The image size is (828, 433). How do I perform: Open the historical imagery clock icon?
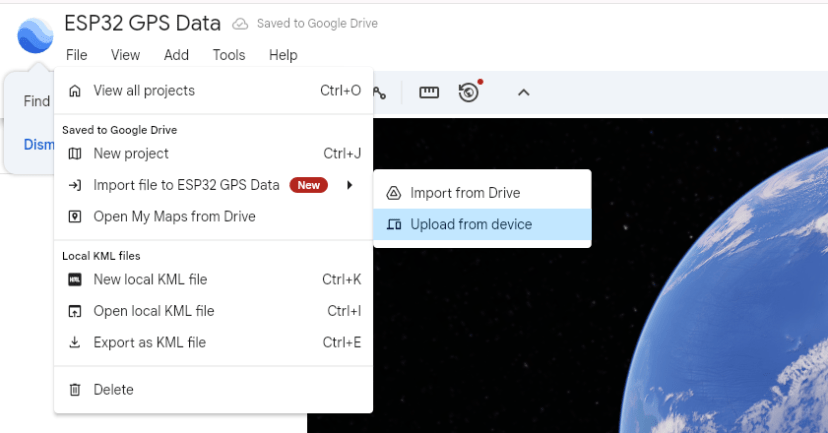tap(468, 92)
